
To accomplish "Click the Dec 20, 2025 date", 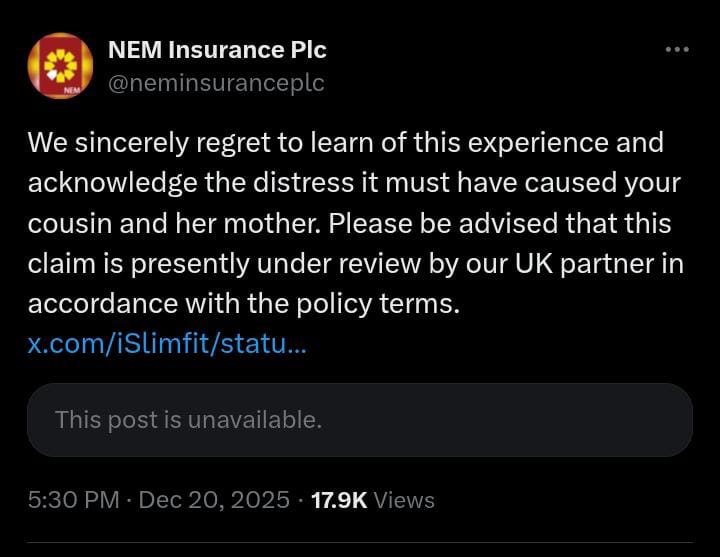I will click(214, 499).
